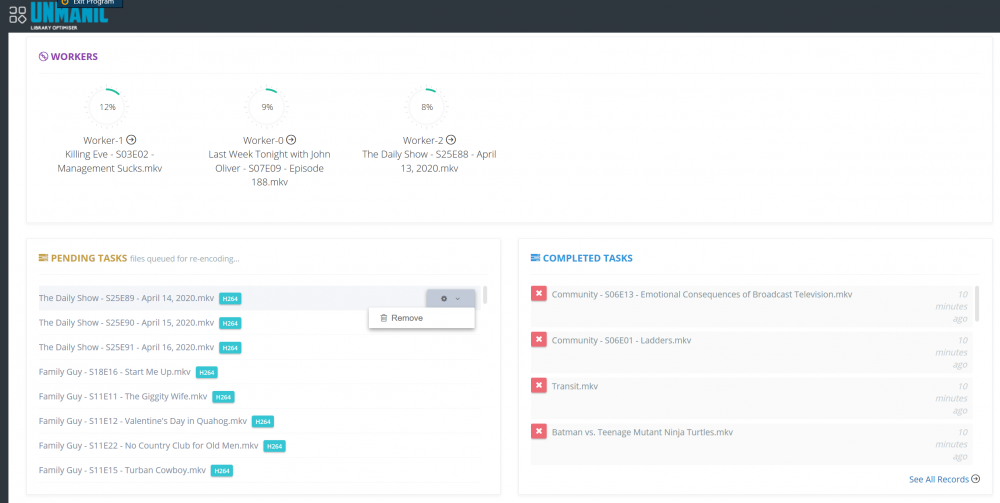Click the pending tasks list scrollbar
The width and height of the screenshot is (1000, 503).
point(485,295)
